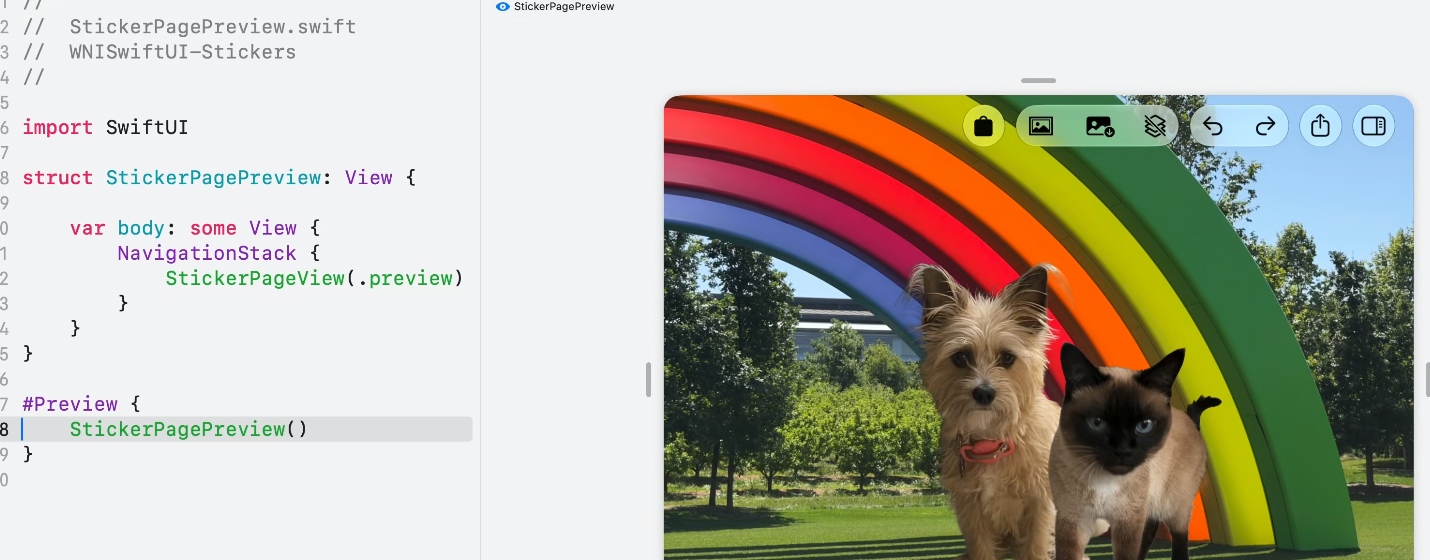Click the right edge handle of preview
The image size is (1430, 560).
pyautogui.click(x=1427, y=380)
